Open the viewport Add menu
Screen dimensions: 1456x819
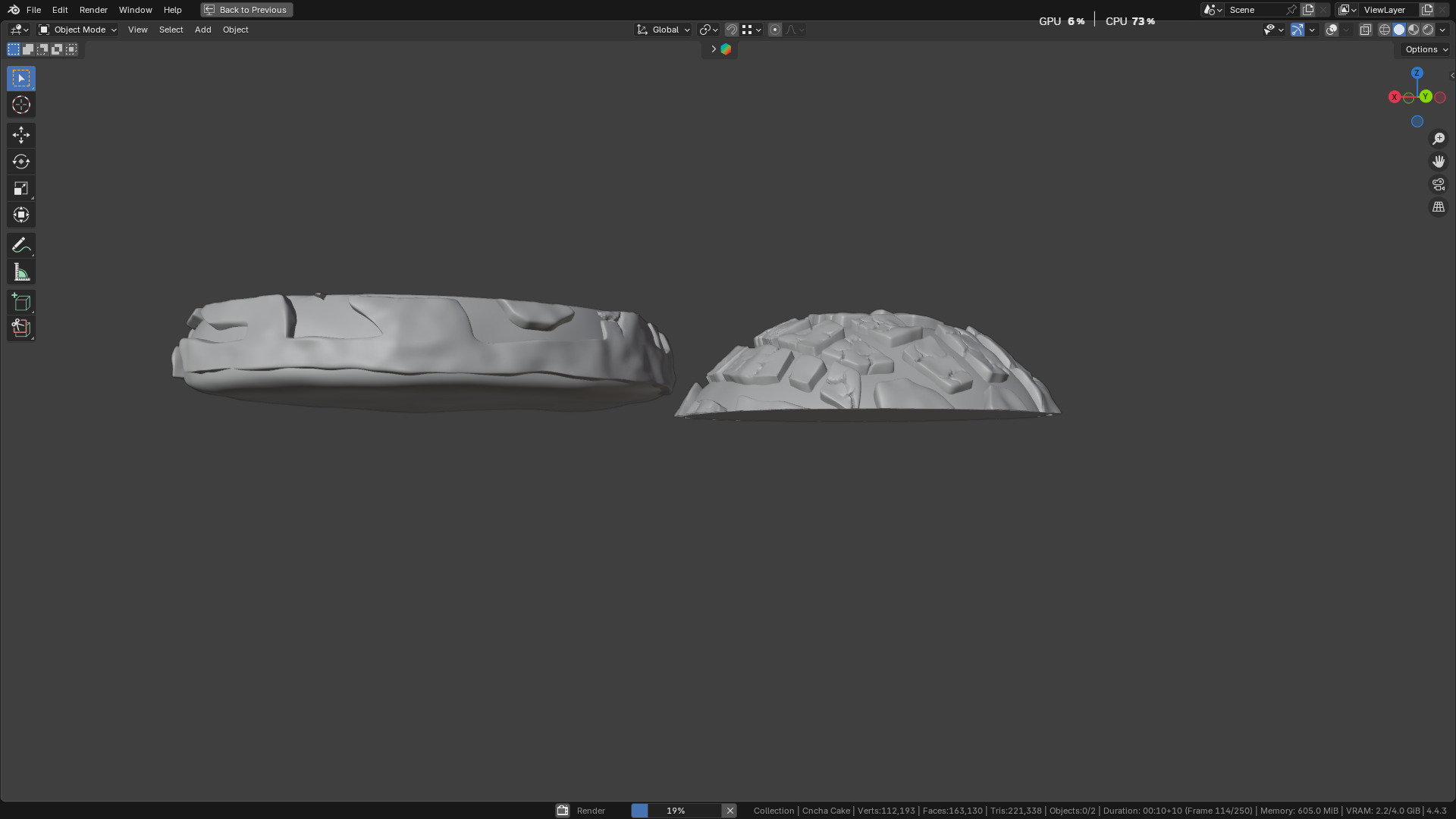(x=202, y=30)
